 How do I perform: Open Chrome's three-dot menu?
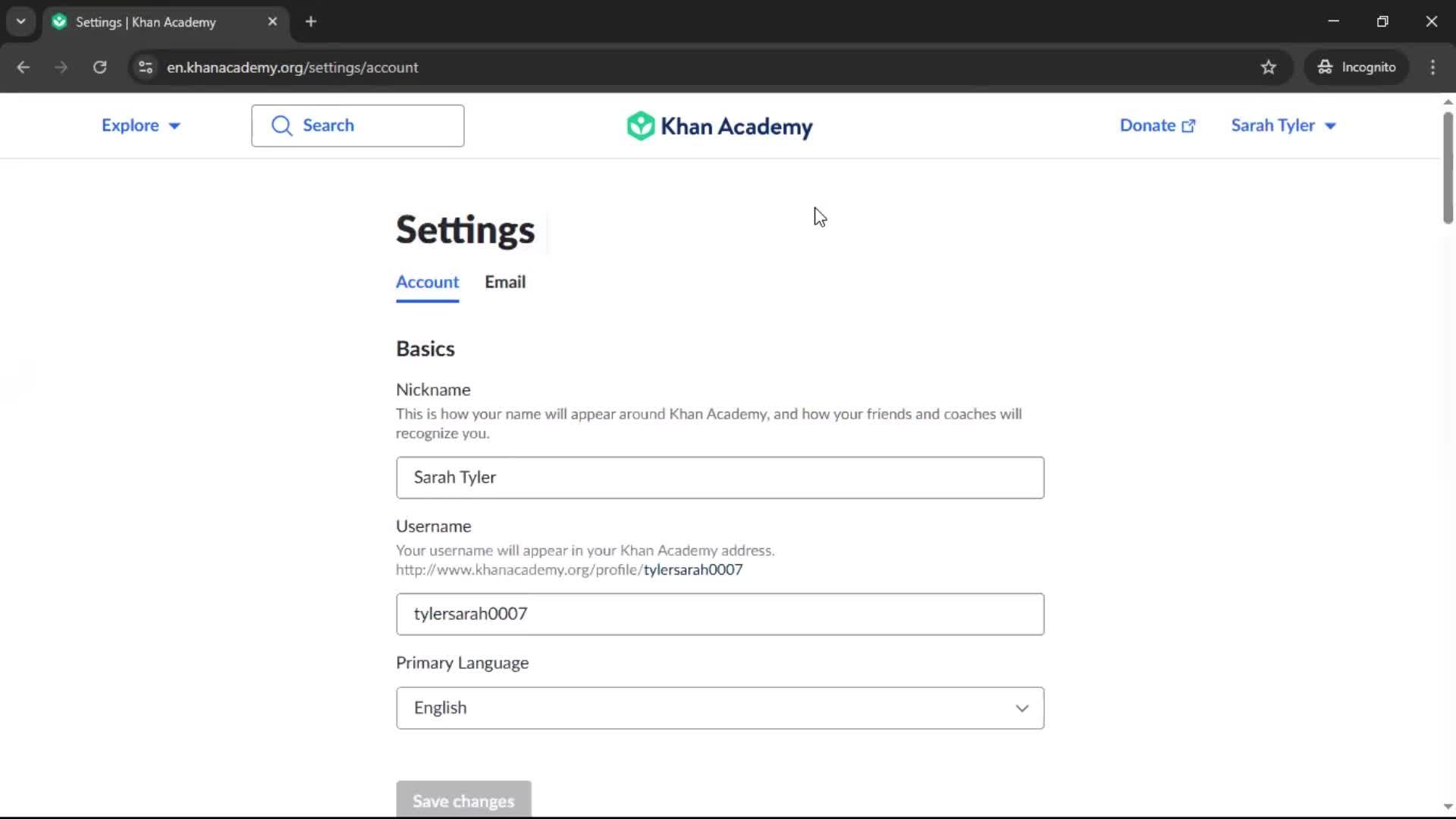tap(1432, 67)
